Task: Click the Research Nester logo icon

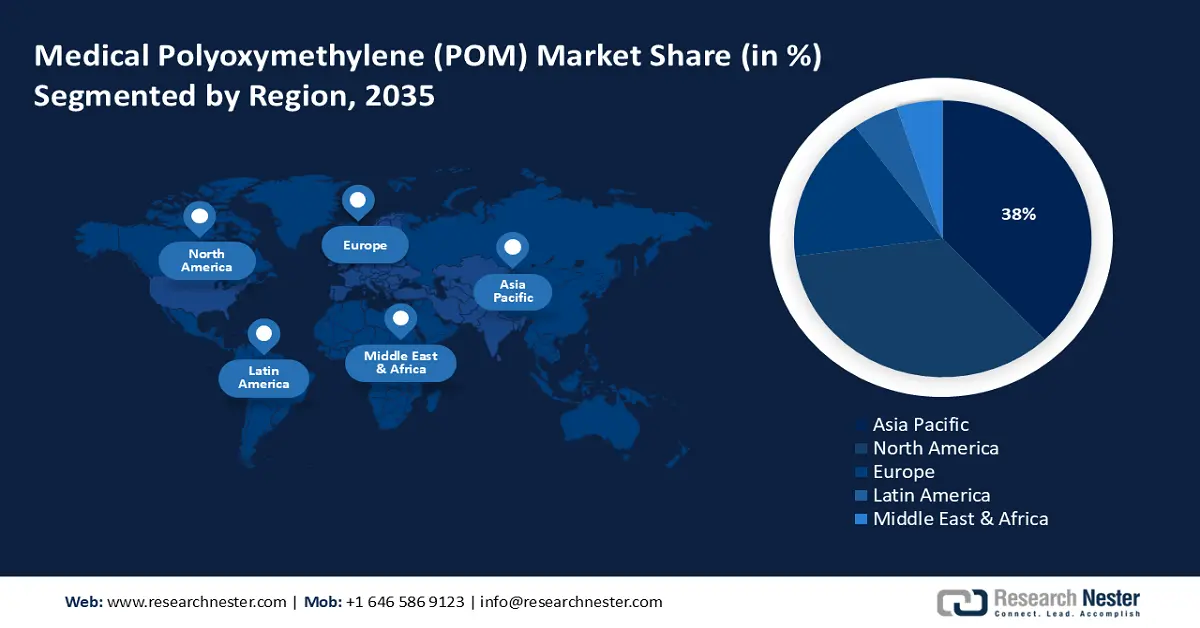Action: tap(961, 602)
